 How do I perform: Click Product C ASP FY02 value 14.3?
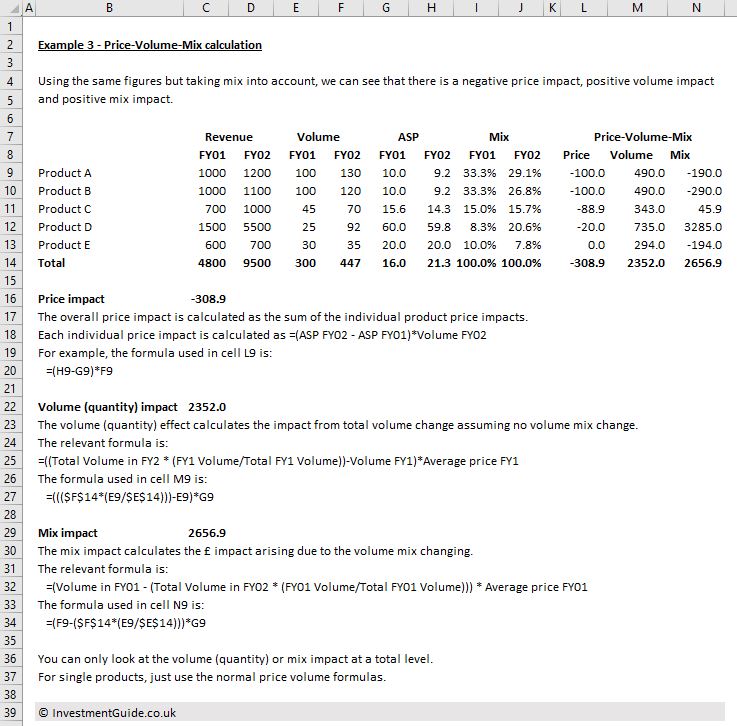click(439, 209)
